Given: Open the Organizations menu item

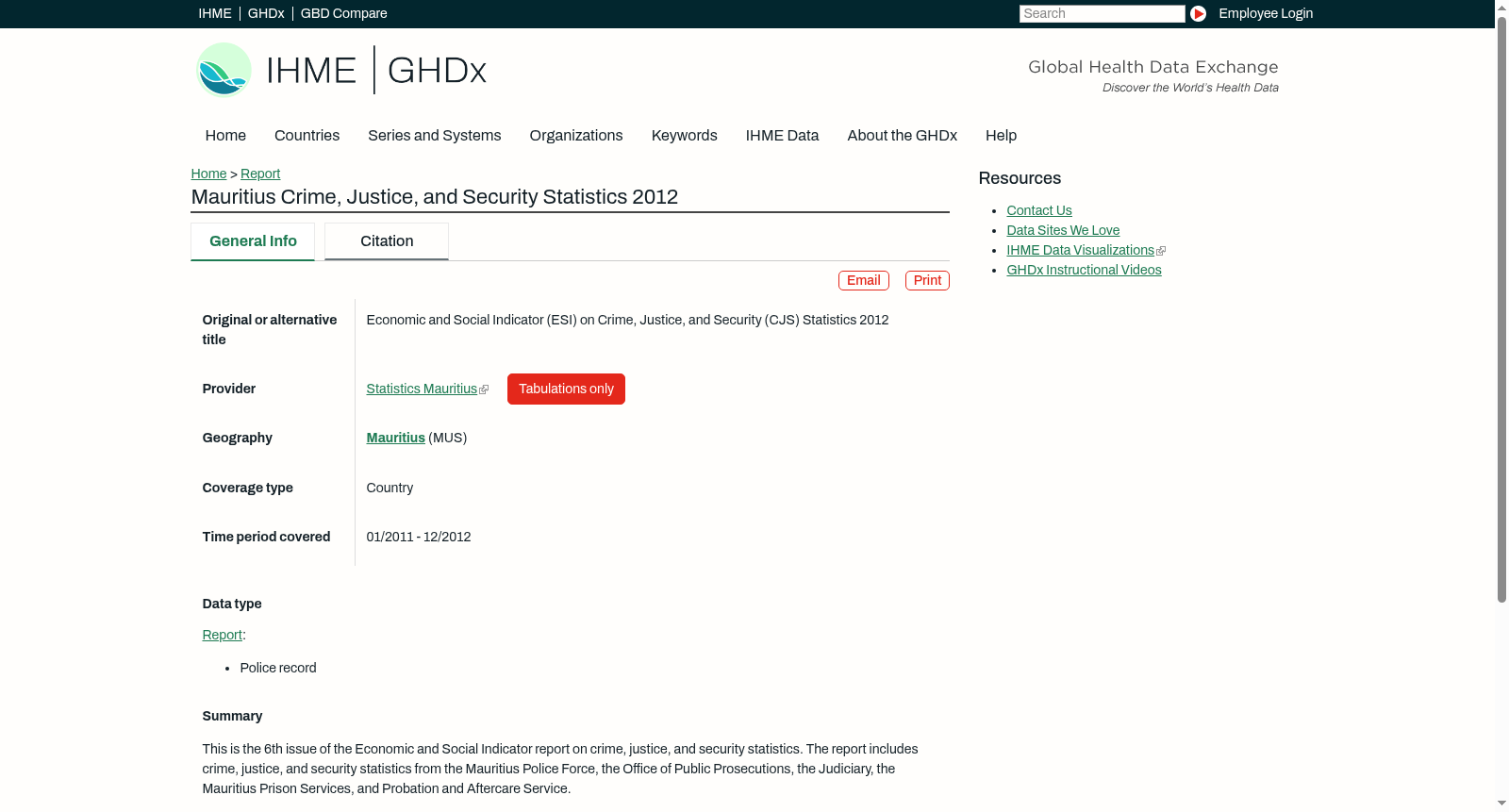Looking at the screenshot, I should (576, 136).
